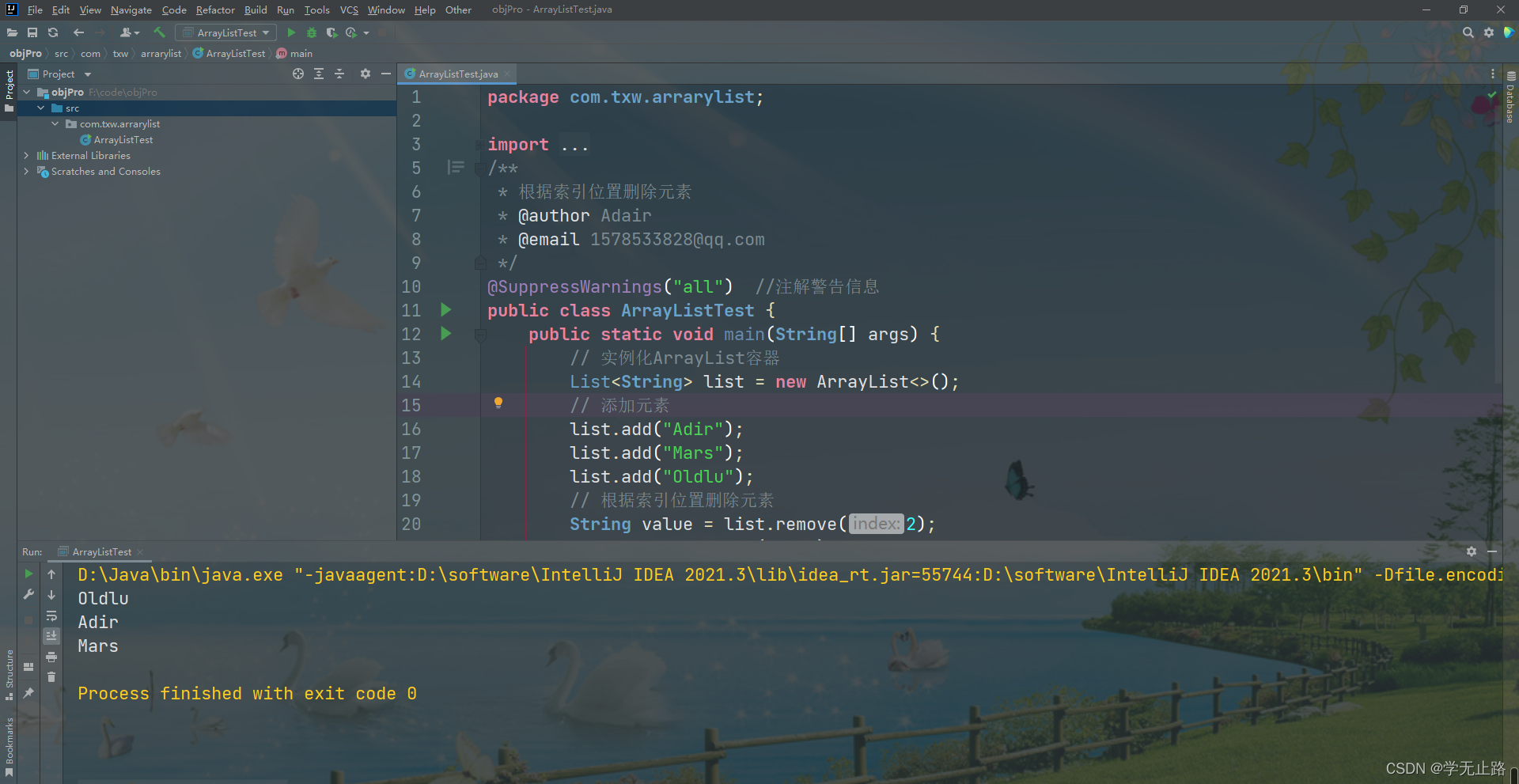Run ArrayListTest with the green play button in toolbar
This screenshot has width=1519, height=784.
(291, 32)
